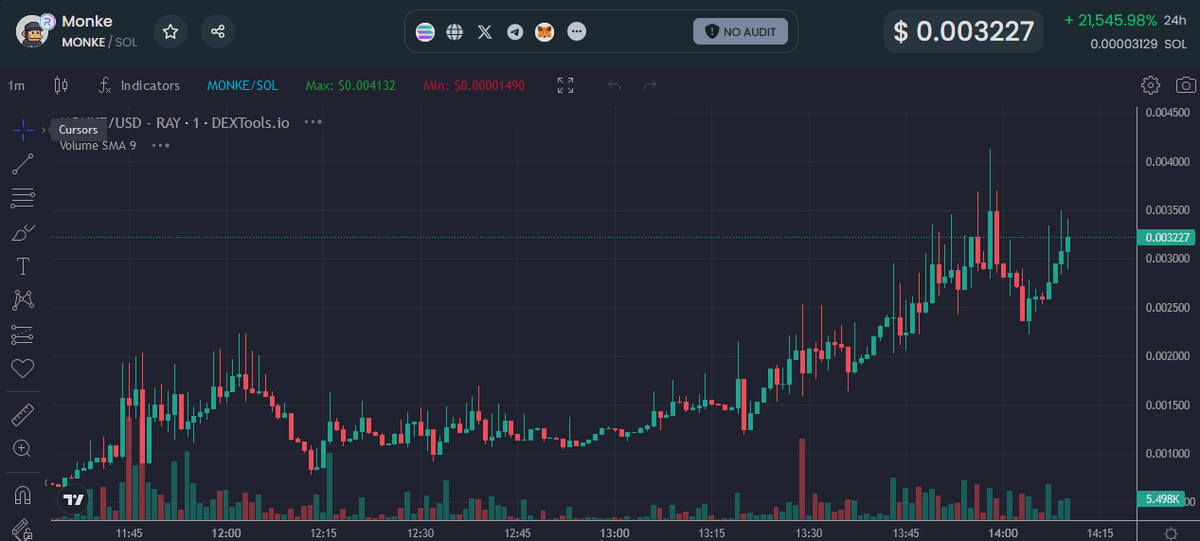Click the TradingView logo on chart

[72, 499]
